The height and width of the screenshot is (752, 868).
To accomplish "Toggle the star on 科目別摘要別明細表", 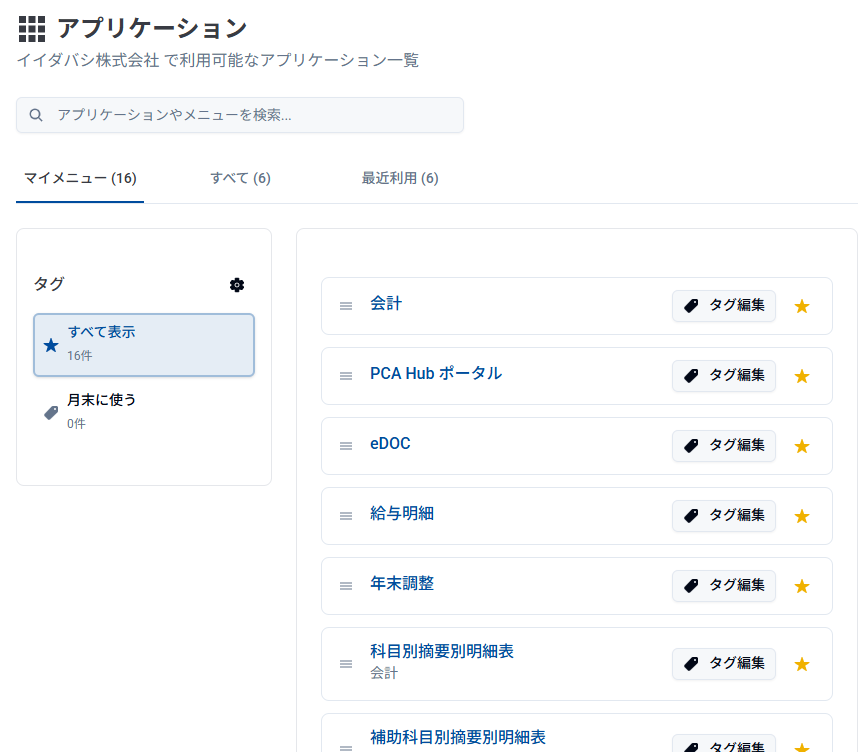I will point(801,663).
